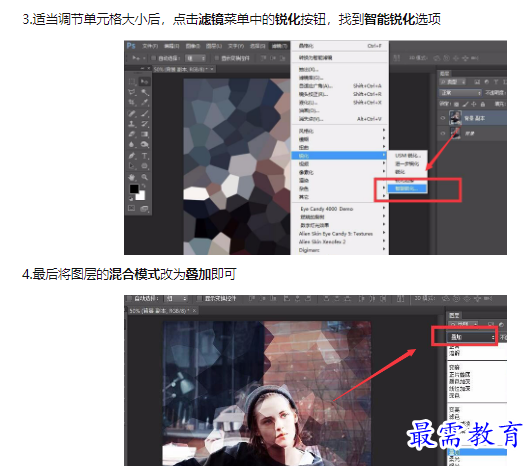This screenshot has width=531, height=466.
Task: Expand the Eye Candy 4000 Demo submenu
Action: [x=339, y=209]
